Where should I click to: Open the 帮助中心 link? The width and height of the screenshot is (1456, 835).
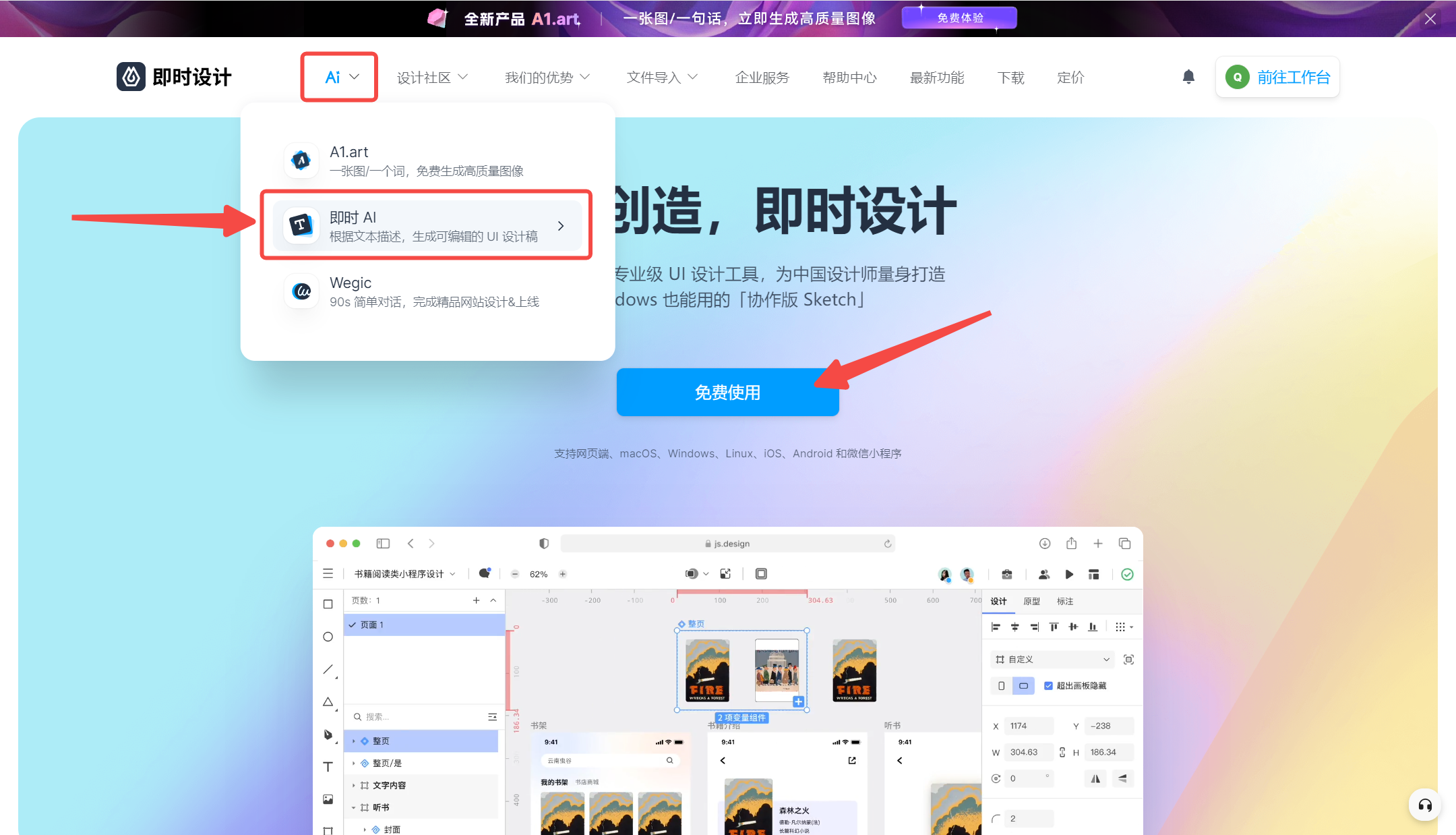(x=849, y=78)
